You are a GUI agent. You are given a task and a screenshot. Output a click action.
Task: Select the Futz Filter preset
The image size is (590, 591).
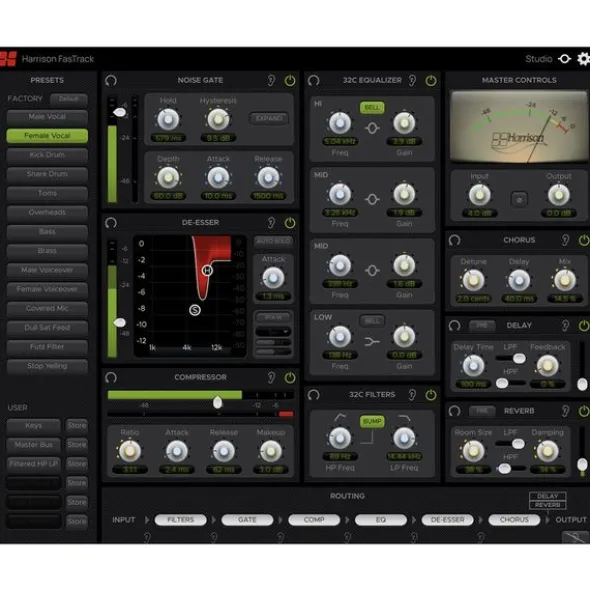click(47, 347)
